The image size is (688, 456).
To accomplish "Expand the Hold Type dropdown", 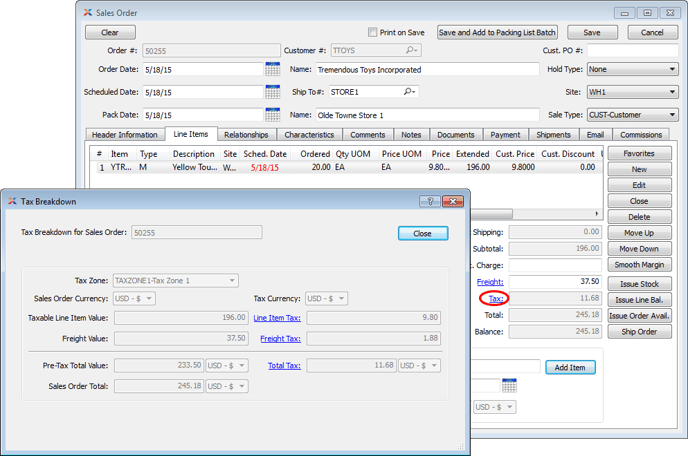I will 631,70.
